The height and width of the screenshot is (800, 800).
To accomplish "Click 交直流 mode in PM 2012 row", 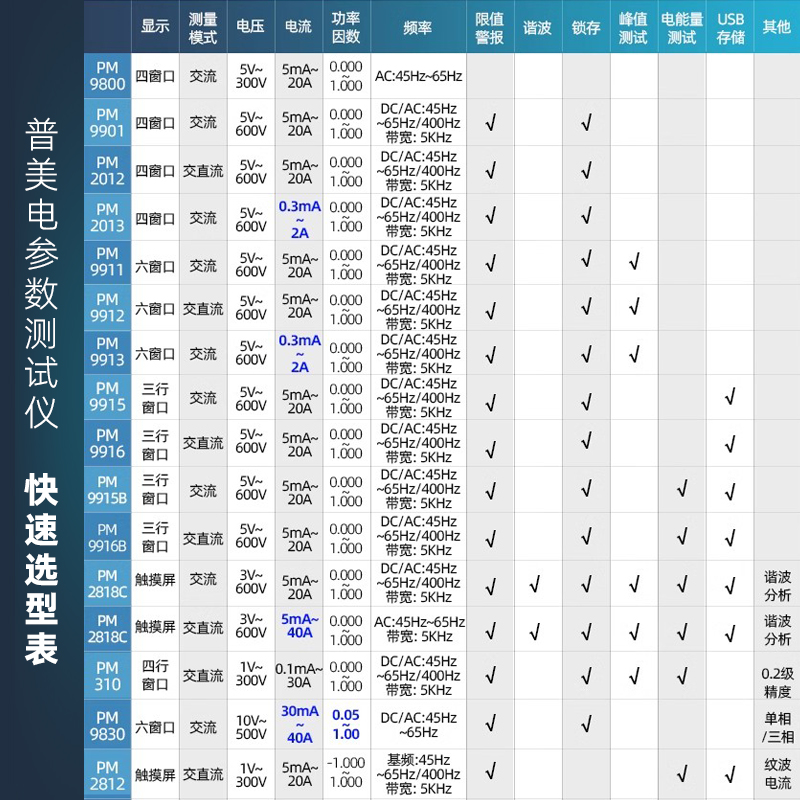I will [x=203, y=171].
